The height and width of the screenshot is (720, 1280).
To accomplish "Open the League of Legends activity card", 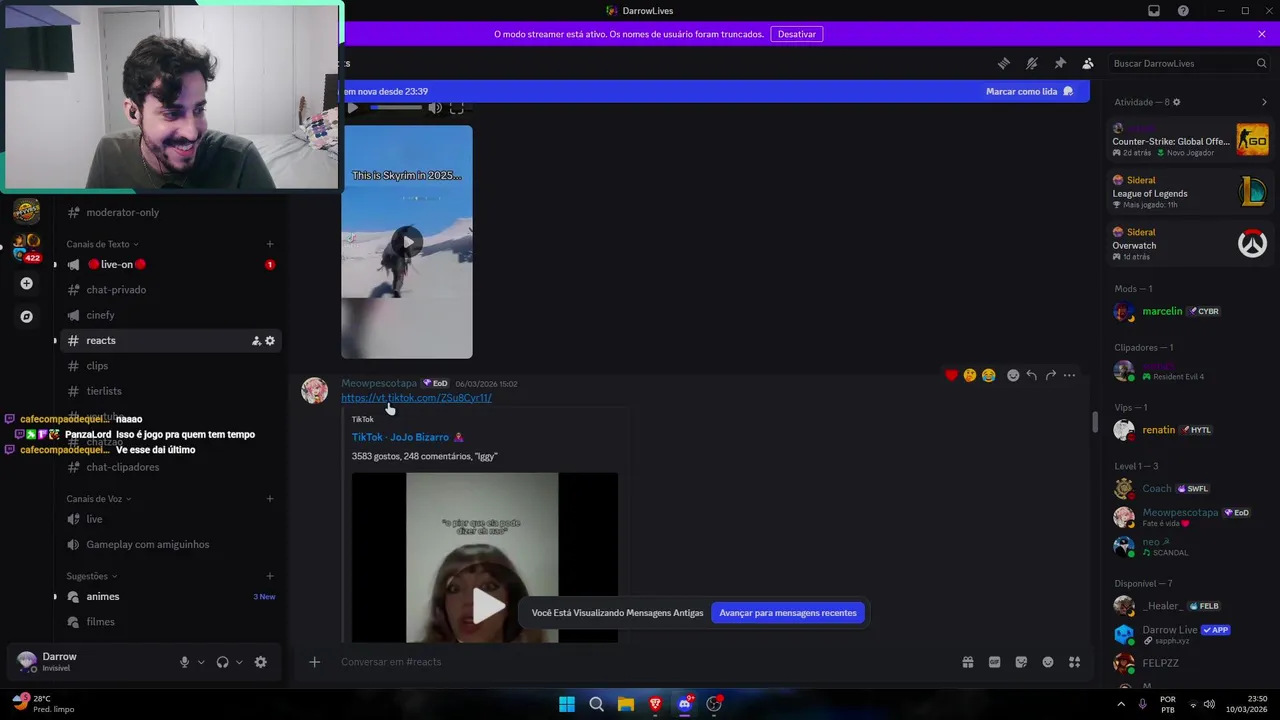I will coord(1190,192).
